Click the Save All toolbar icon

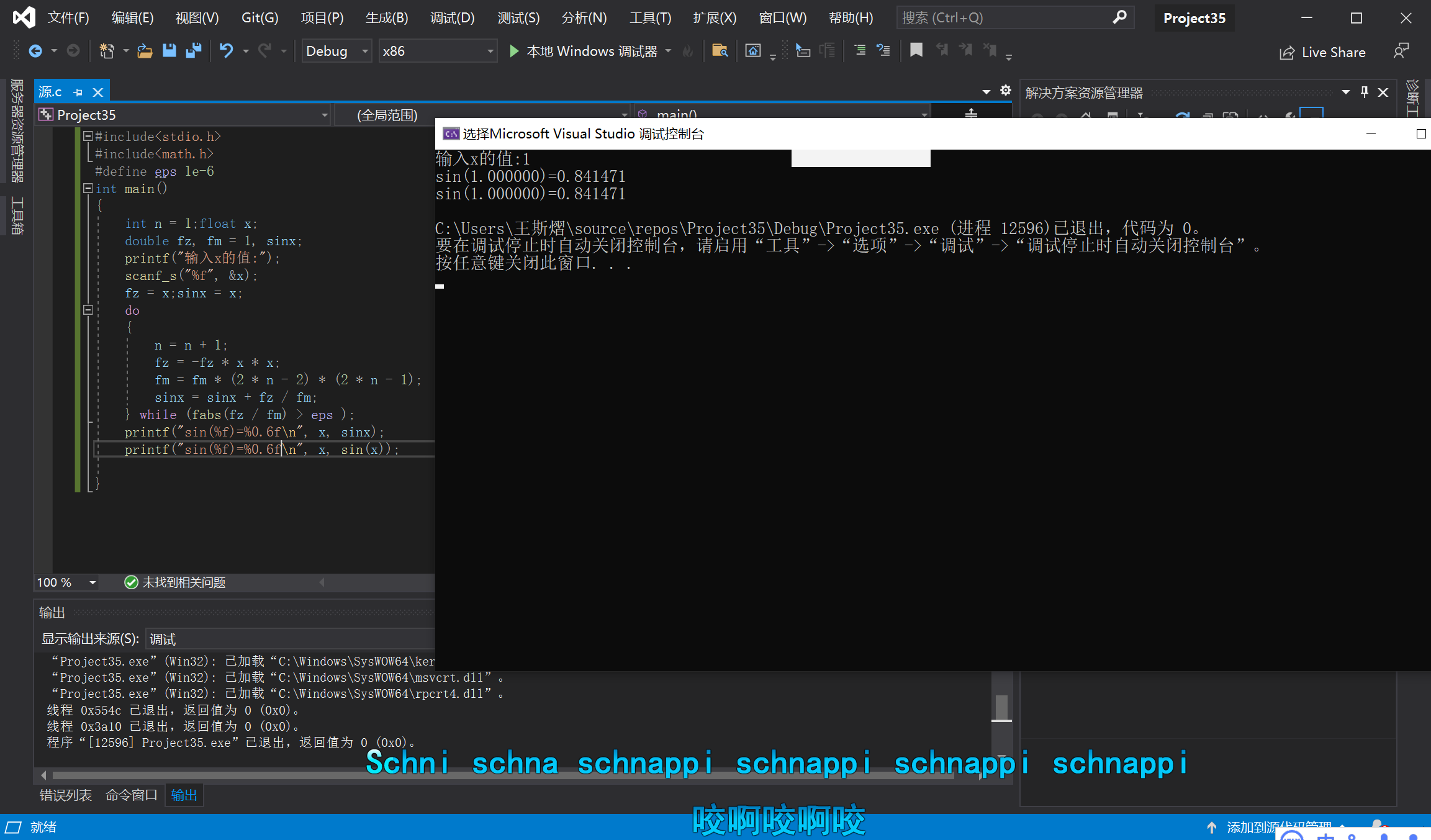194,51
